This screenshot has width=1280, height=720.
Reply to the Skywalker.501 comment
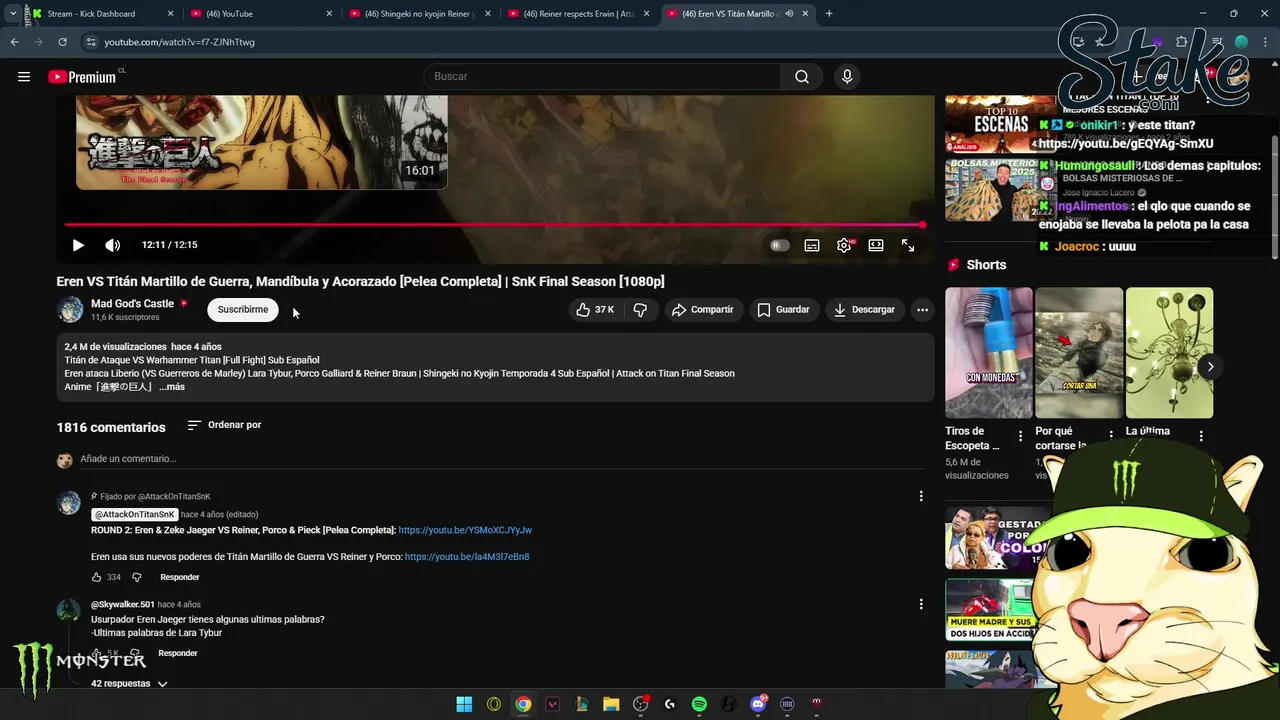coord(178,653)
